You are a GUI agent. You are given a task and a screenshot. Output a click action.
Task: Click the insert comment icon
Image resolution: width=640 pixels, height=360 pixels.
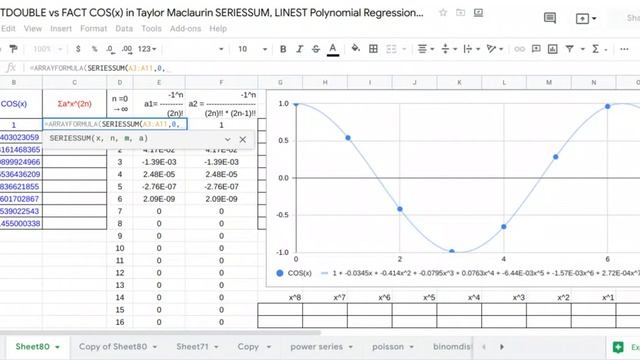[x=536, y=49]
